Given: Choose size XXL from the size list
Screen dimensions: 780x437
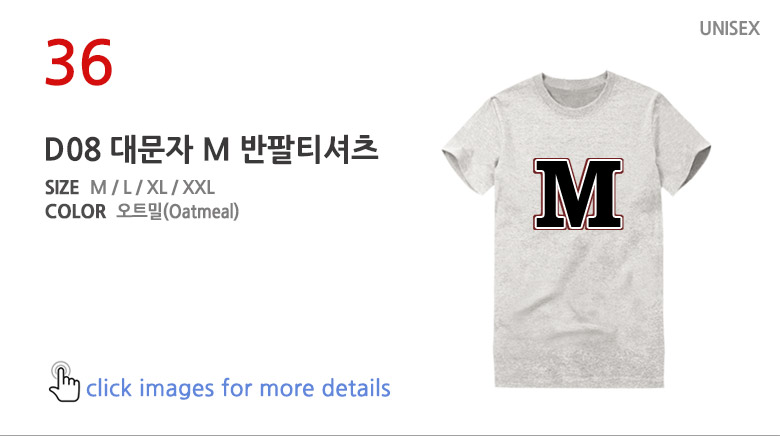Looking at the screenshot, I should [199, 187].
